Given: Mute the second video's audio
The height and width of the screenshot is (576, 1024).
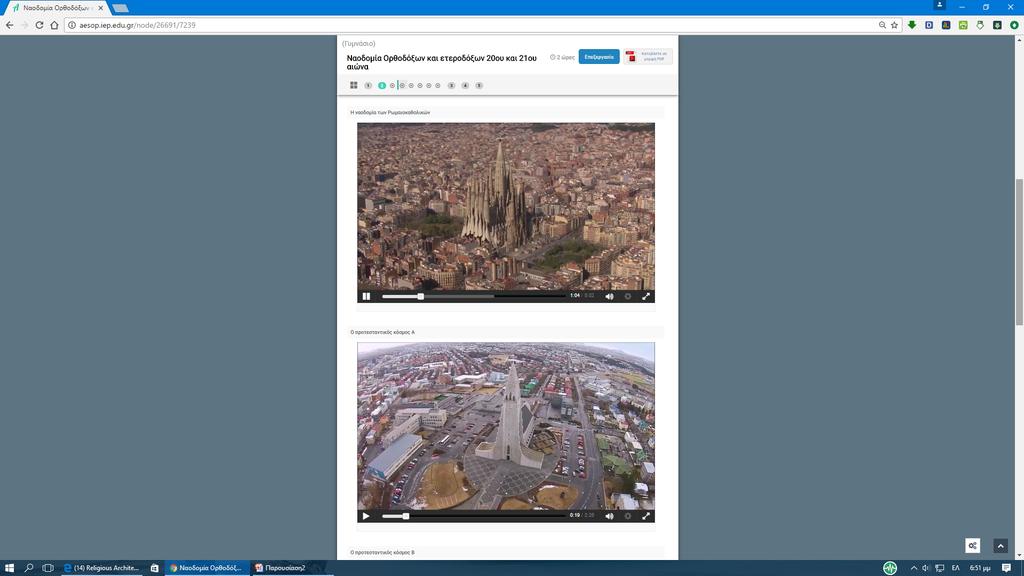Looking at the screenshot, I should [x=609, y=516].
